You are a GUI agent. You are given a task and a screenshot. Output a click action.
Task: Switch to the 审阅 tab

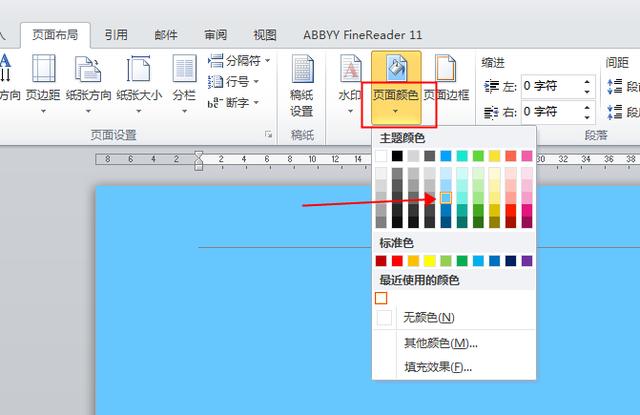(216, 35)
